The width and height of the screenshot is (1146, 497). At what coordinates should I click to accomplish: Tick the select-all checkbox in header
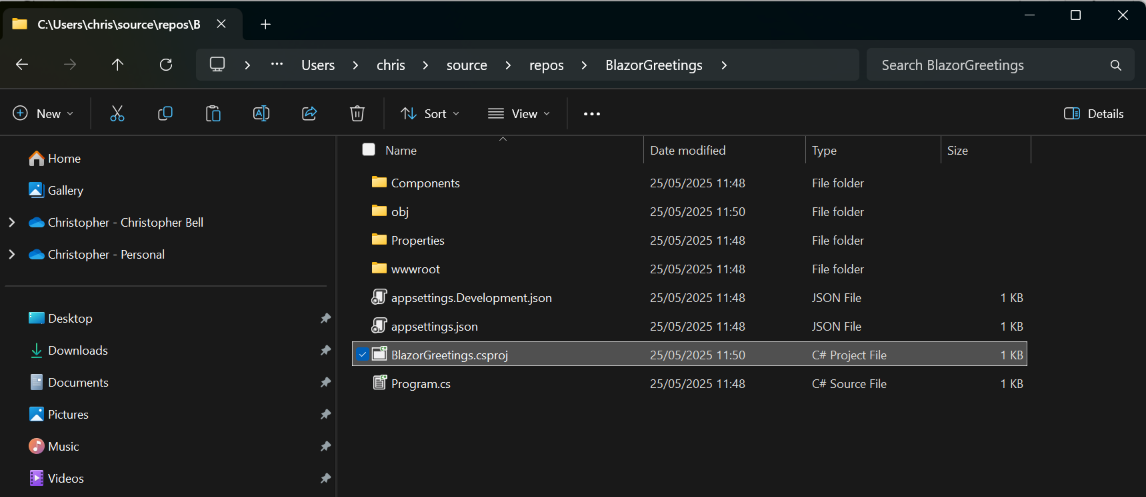368,150
